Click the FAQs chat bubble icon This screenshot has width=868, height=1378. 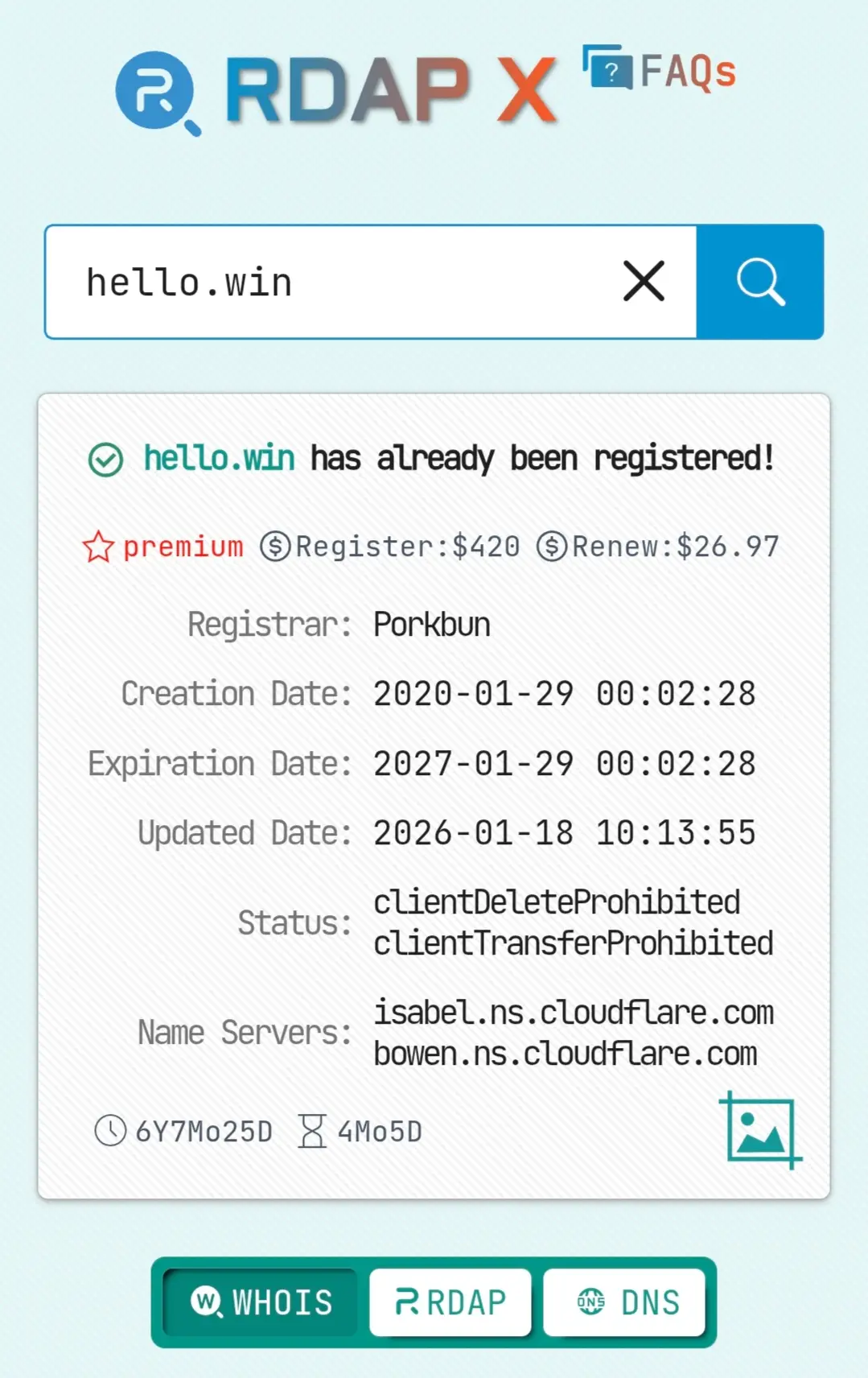(x=607, y=68)
